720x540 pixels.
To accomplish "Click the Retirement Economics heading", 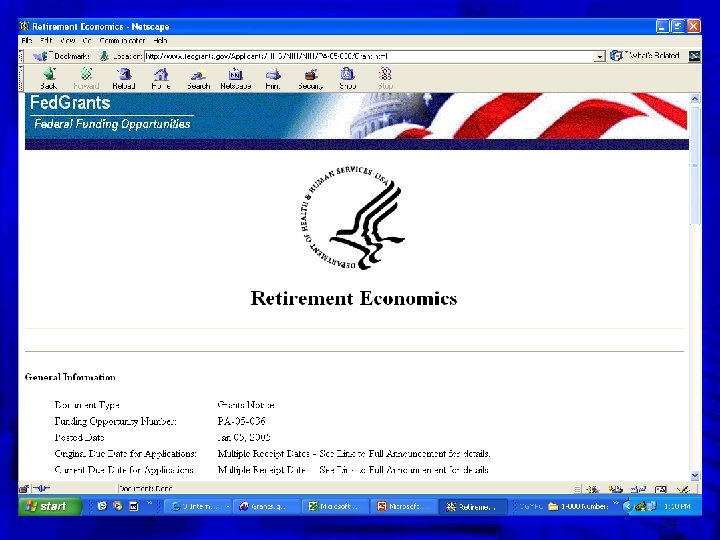I will pyautogui.click(x=354, y=298).
